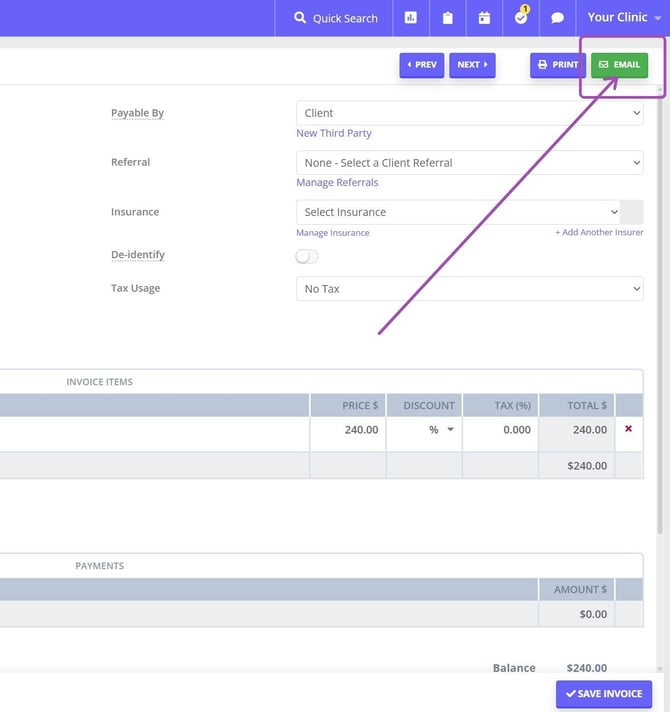Open the messages chat bubble icon
This screenshot has height=712, width=670.
point(558,18)
